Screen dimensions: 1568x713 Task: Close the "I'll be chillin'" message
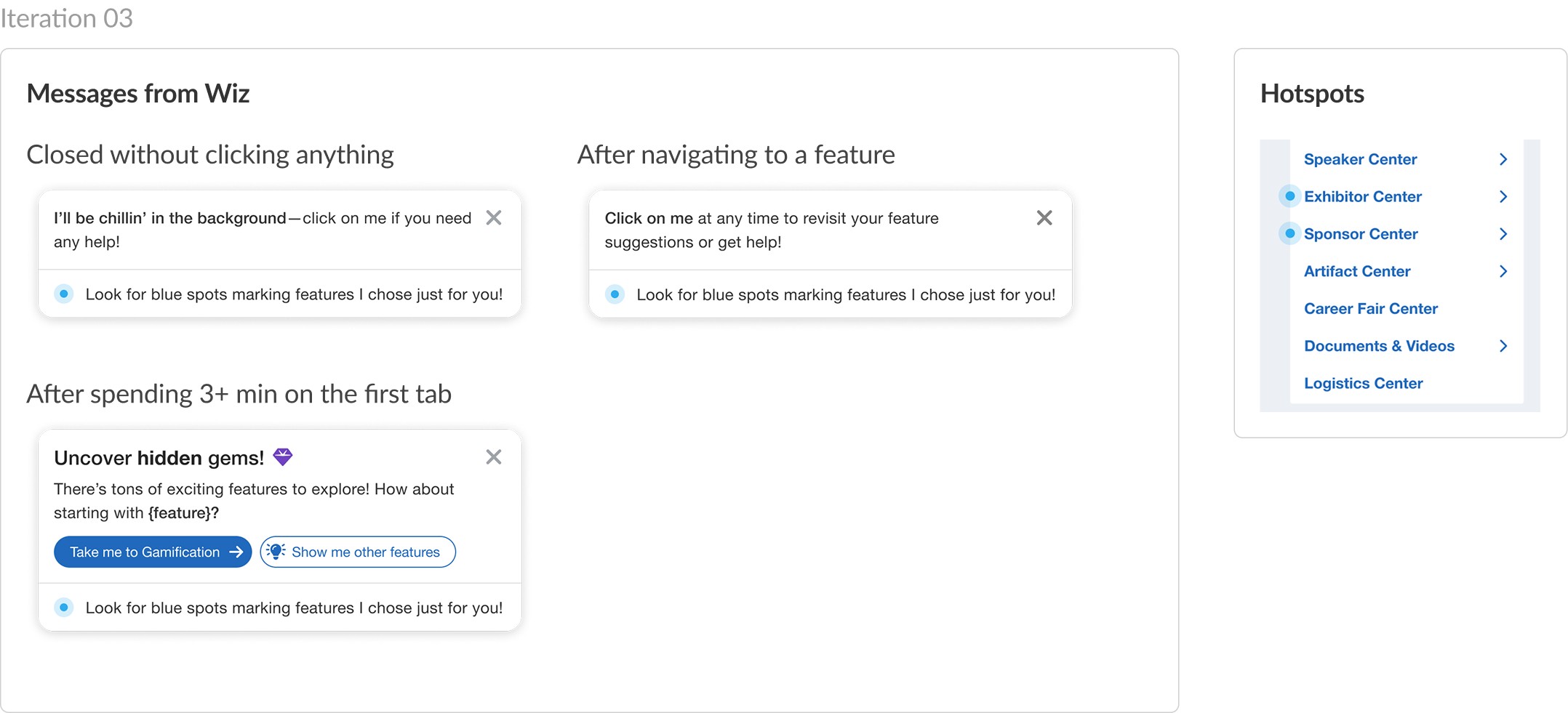pos(494,218)
